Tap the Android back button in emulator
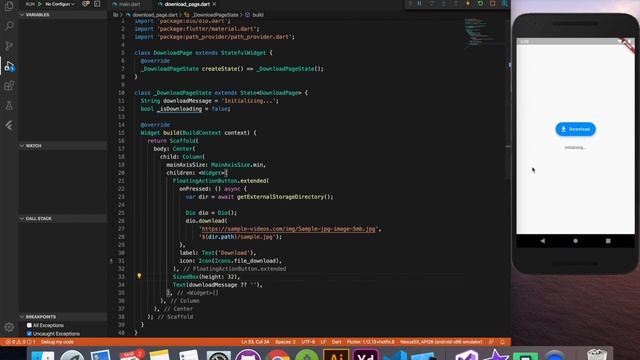Screen dimensions: 640x360 [x=542, y=241]
